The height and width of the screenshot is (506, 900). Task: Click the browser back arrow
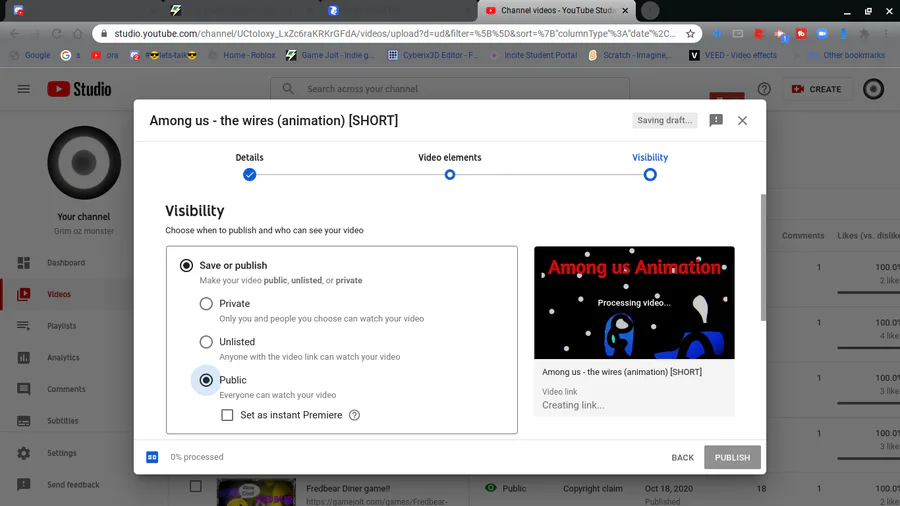point(14,34)
